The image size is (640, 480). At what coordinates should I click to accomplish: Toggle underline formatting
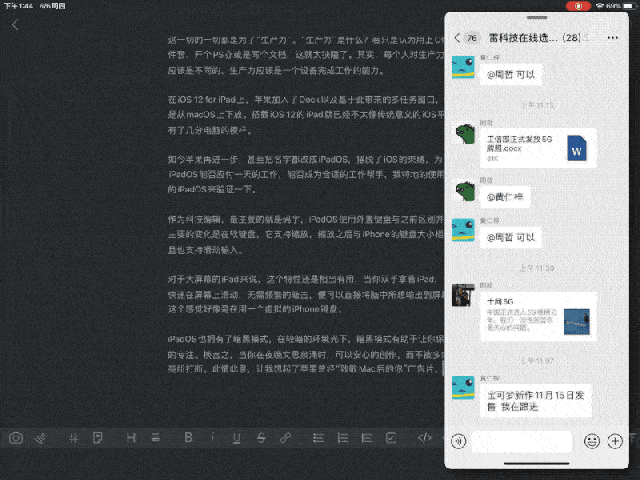(236, 438)
